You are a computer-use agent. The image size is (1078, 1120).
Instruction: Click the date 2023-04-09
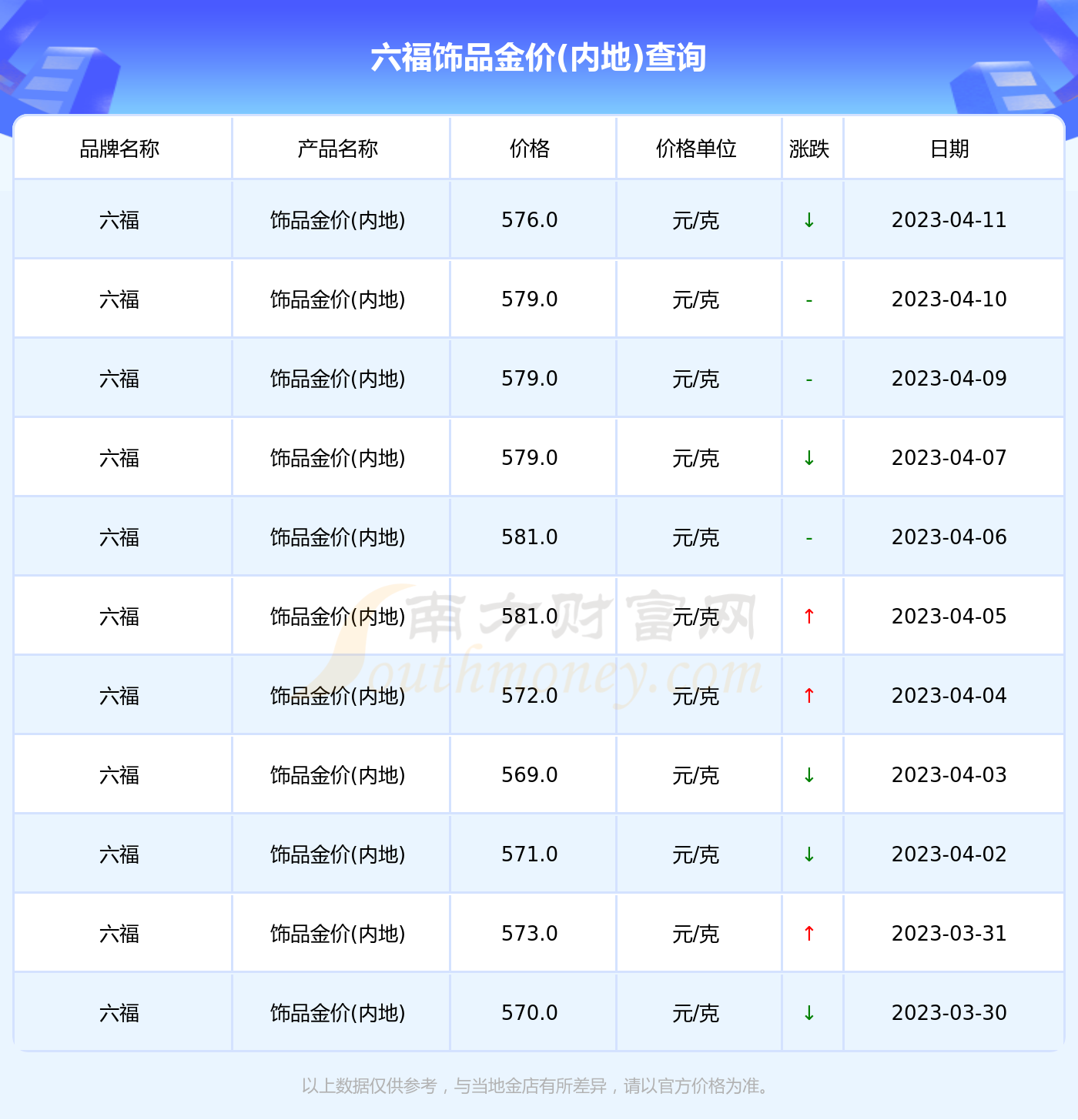[949, 379]
